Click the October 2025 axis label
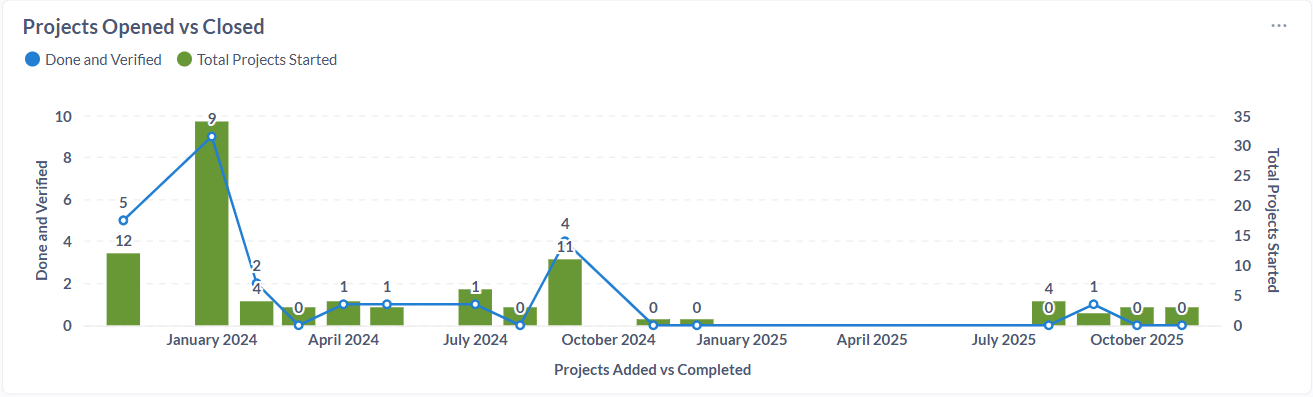1313x397 pixels. click(1137, 340)
